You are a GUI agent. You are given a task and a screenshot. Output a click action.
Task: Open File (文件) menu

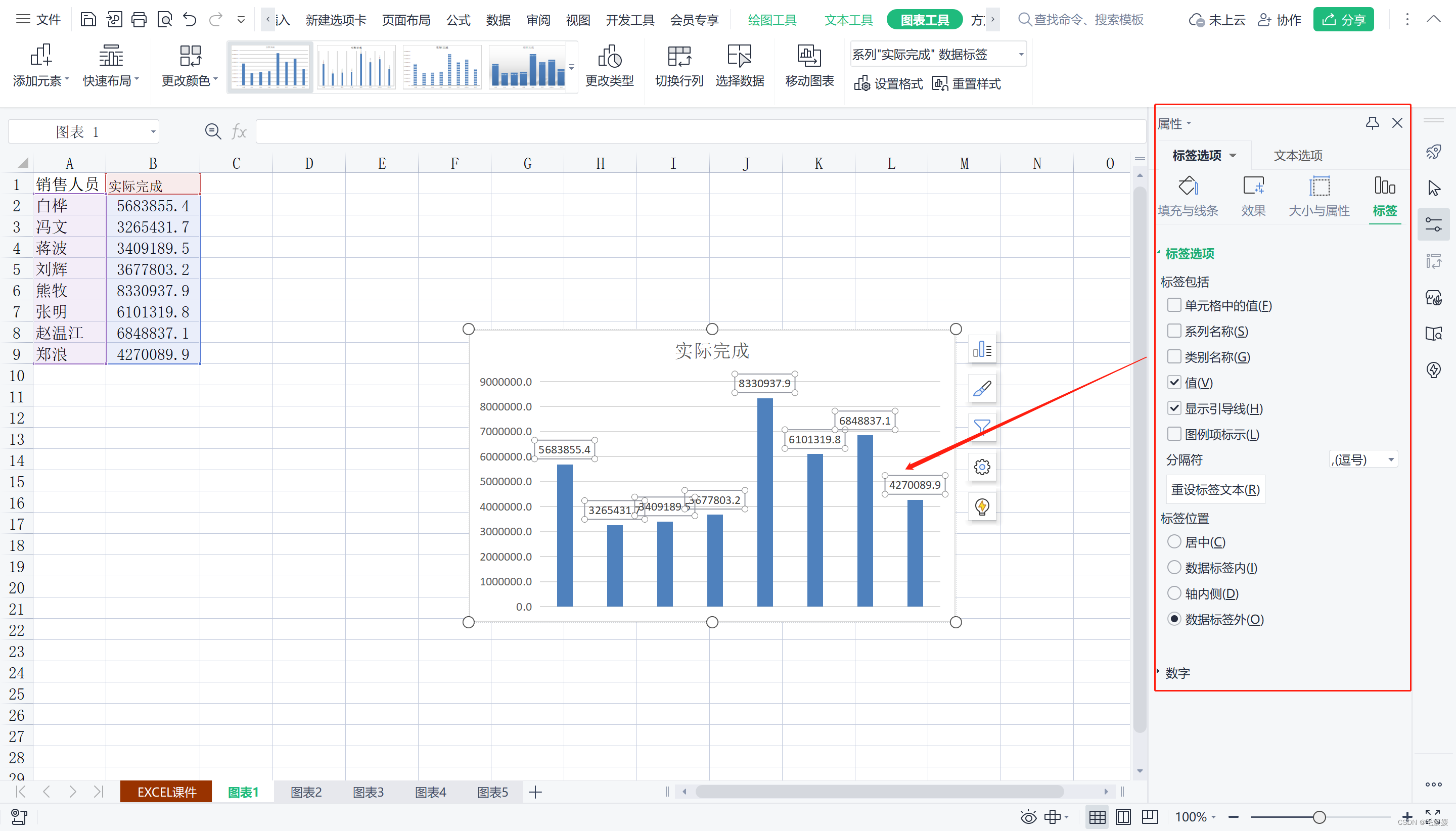click(x=38, y=20)
